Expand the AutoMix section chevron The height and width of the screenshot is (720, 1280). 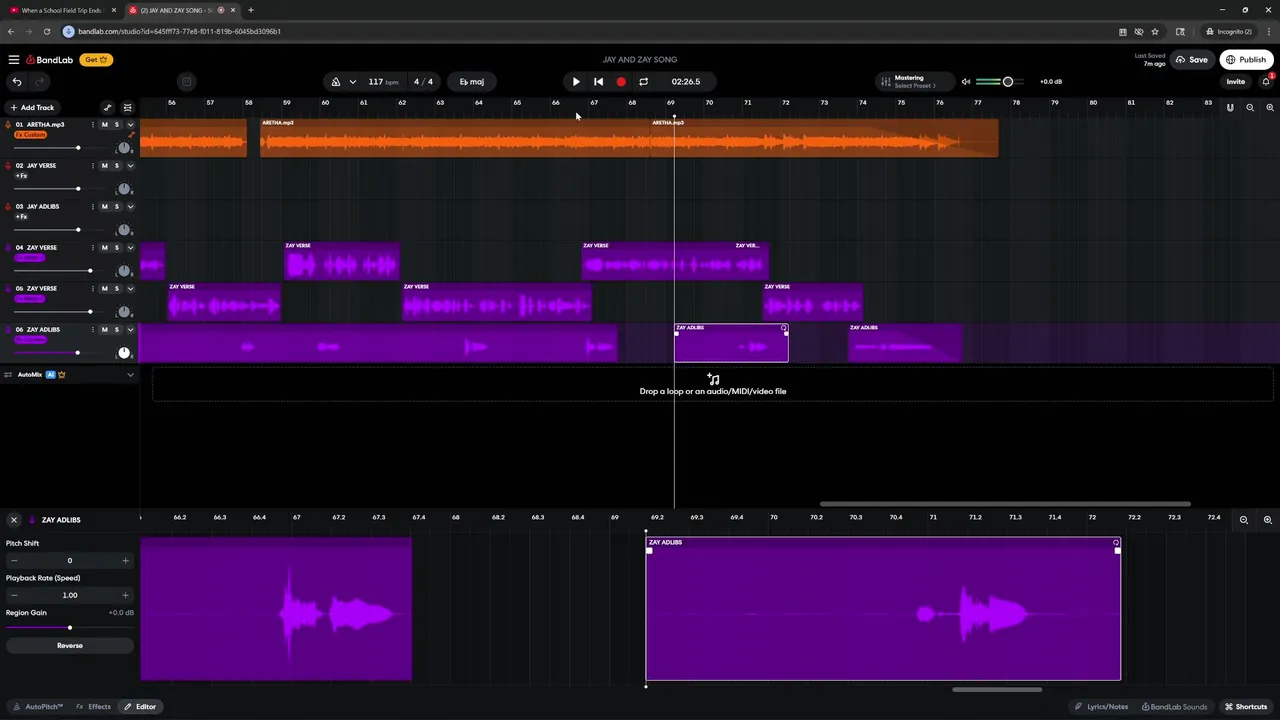coord(130,375)
